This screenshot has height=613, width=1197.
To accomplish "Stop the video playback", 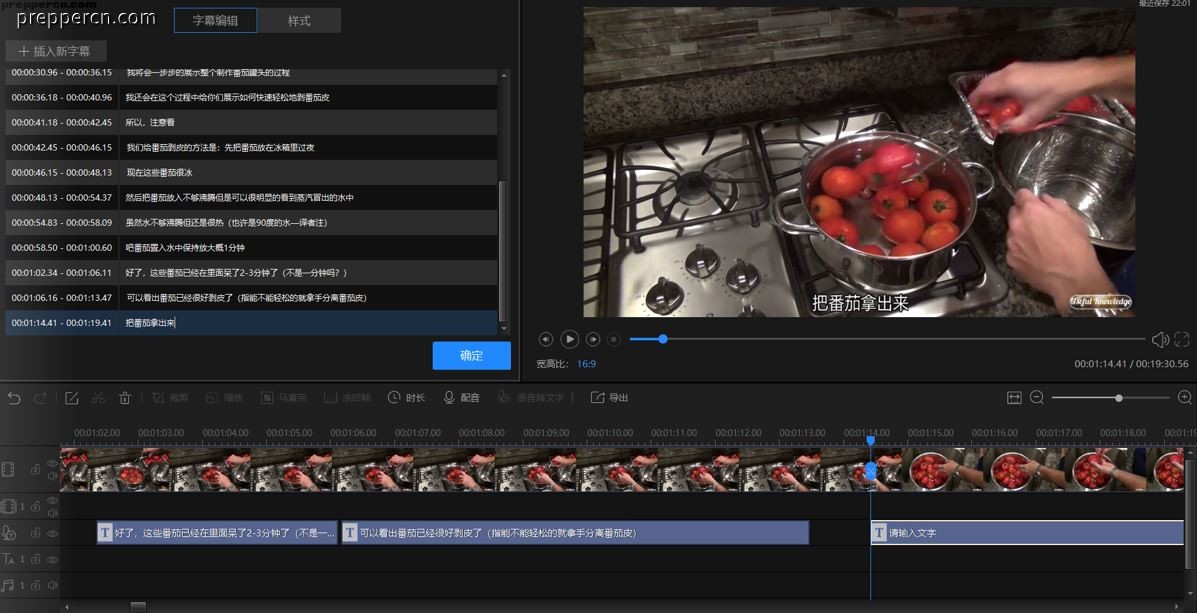I will (614, 339).
